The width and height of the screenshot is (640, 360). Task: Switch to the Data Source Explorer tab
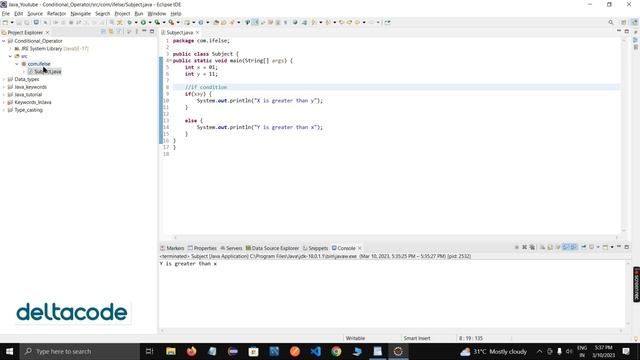(x=272, y=248)
